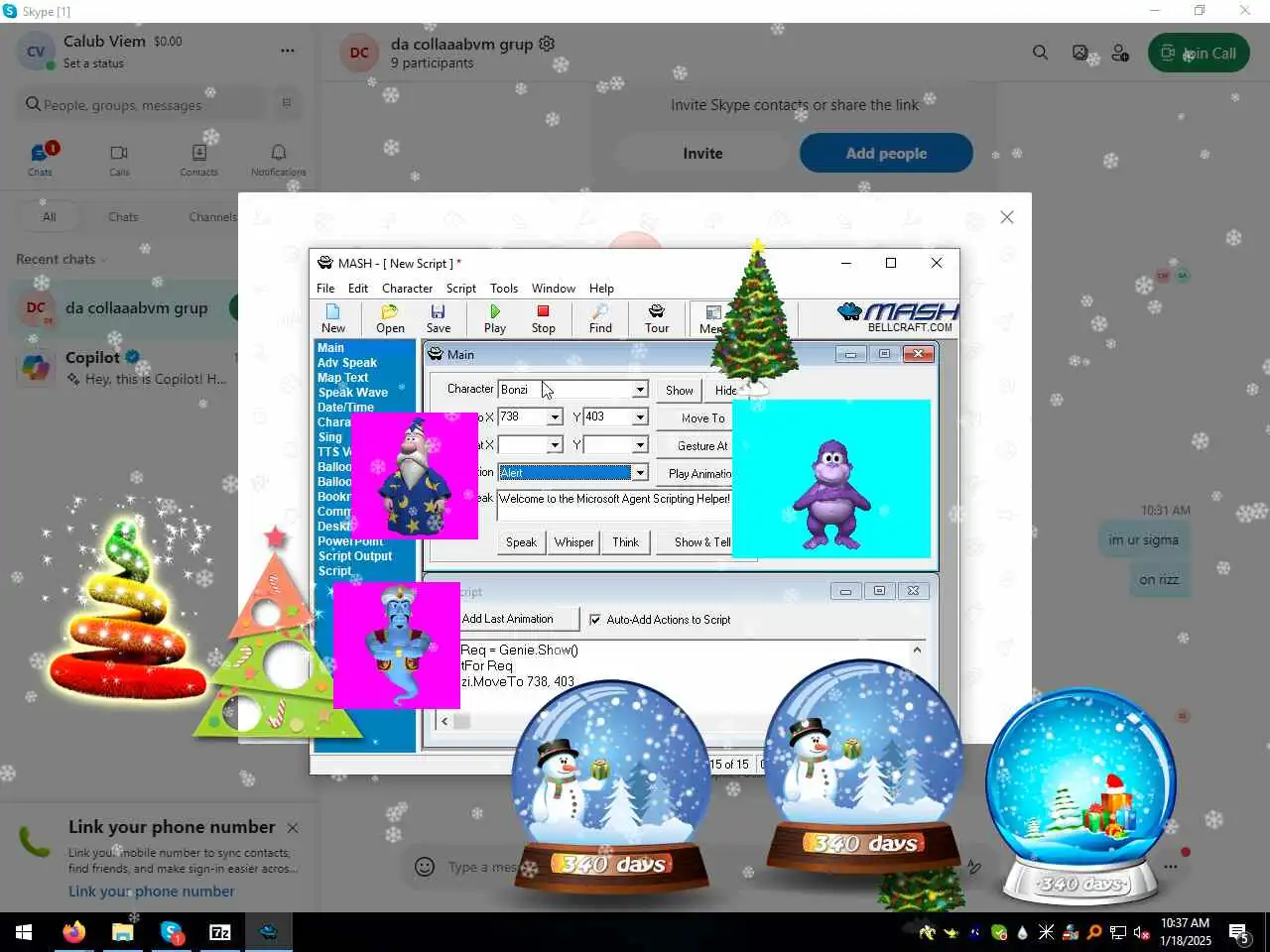
Task: Expand the Character dropdown showing Bonzi
Action: 640,390
